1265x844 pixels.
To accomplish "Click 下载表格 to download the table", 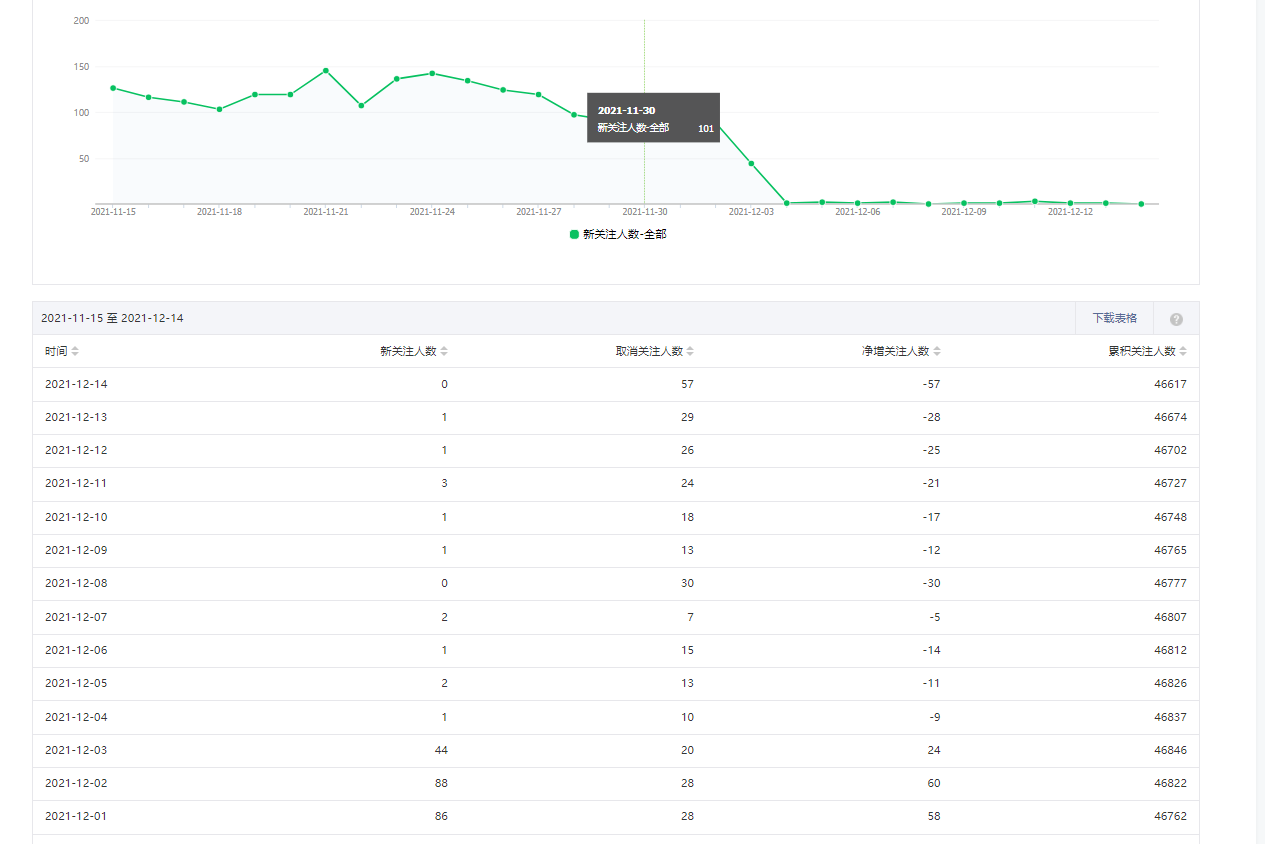I will [x=1114, y=318].
